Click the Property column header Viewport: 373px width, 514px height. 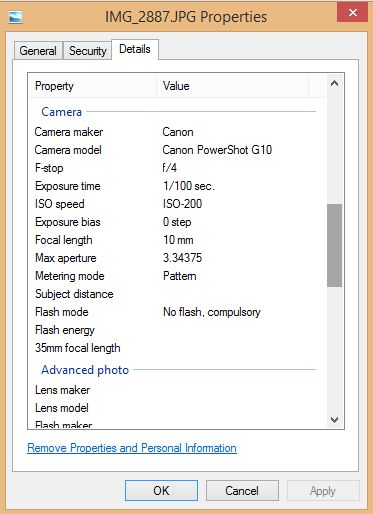(93, 86)
